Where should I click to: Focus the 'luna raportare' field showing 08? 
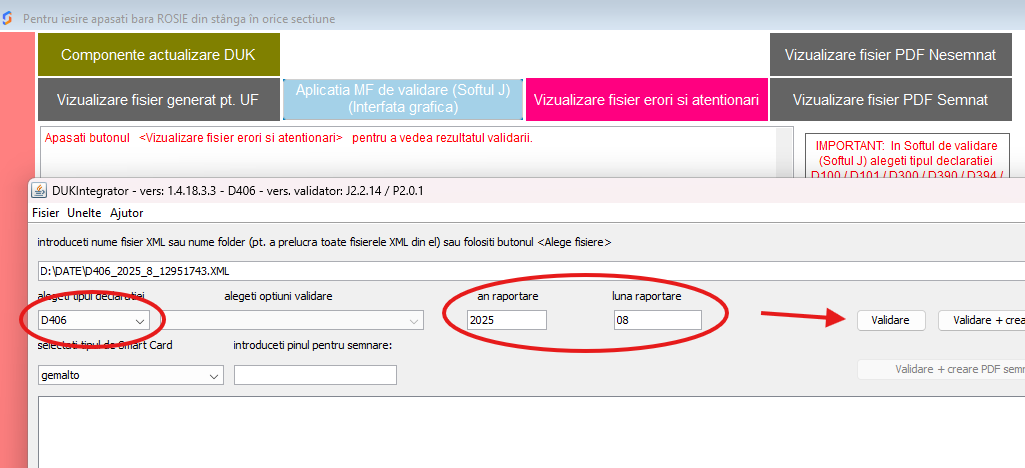tap(657, 320)
